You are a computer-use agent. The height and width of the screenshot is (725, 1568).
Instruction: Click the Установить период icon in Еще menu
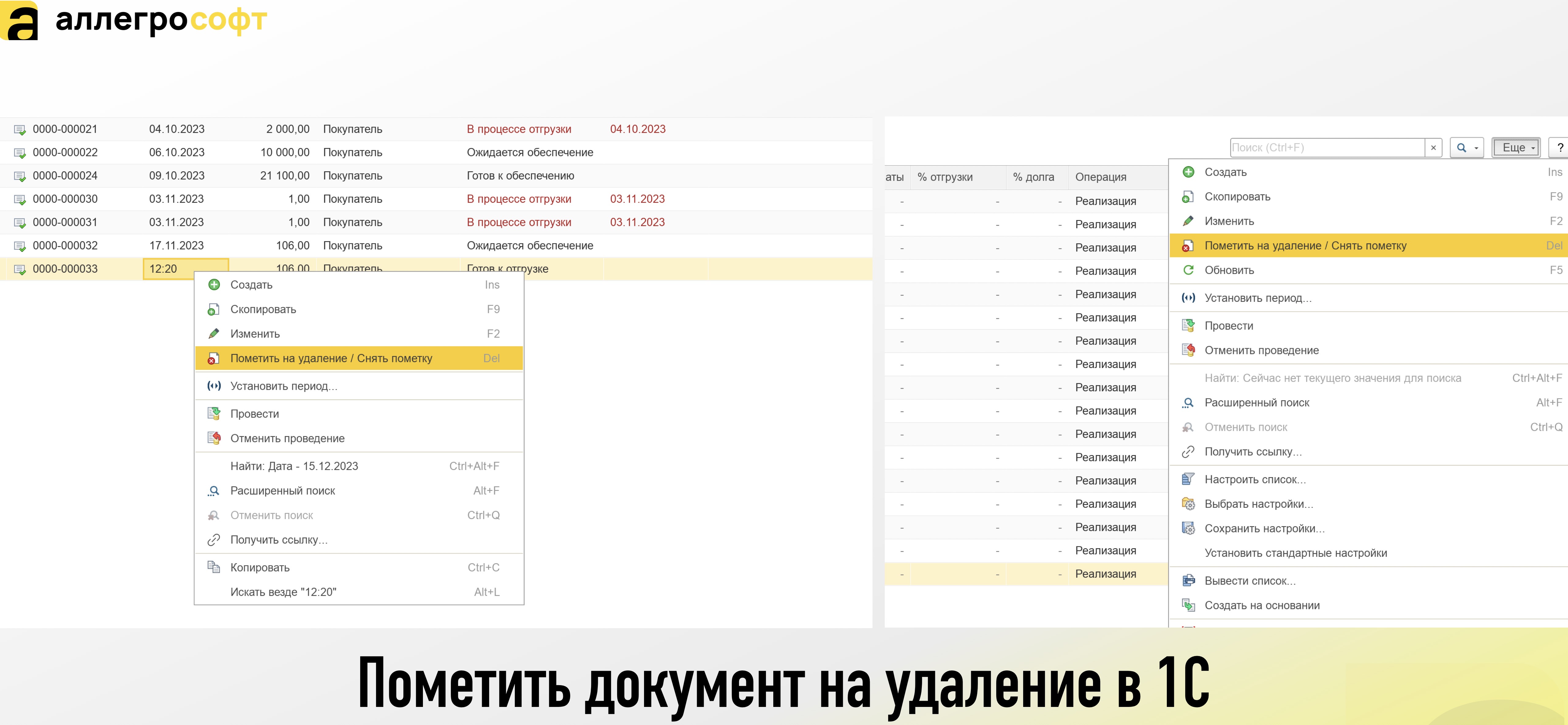tap(1188, 298)
